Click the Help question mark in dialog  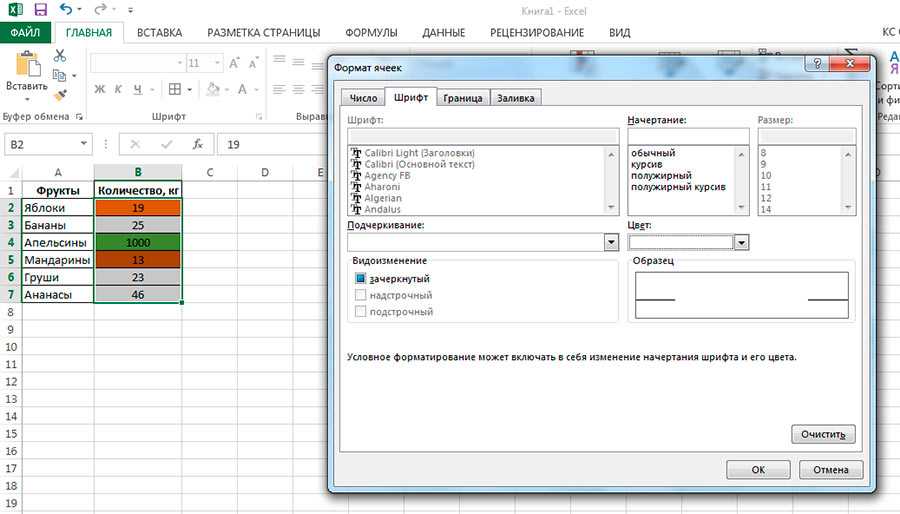coord(817,63)
